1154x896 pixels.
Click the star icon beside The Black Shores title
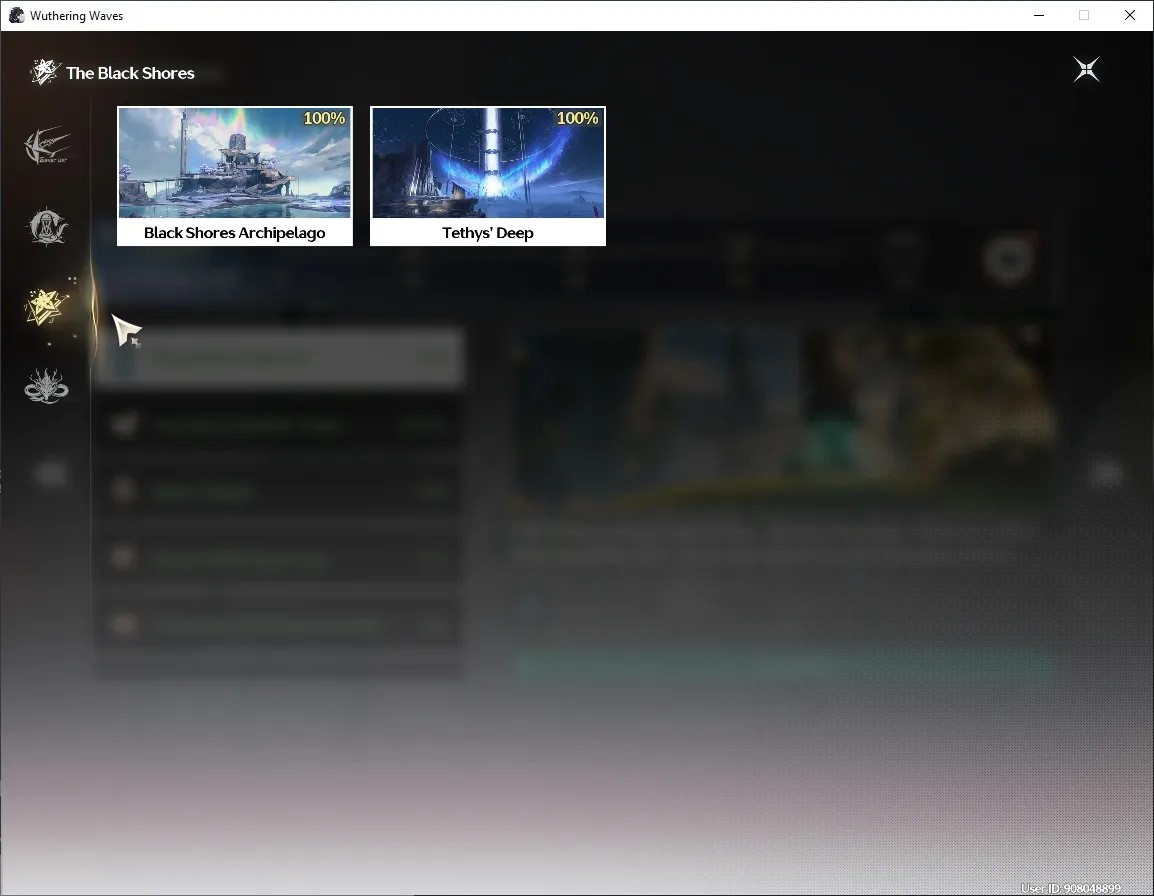(44, 71)
